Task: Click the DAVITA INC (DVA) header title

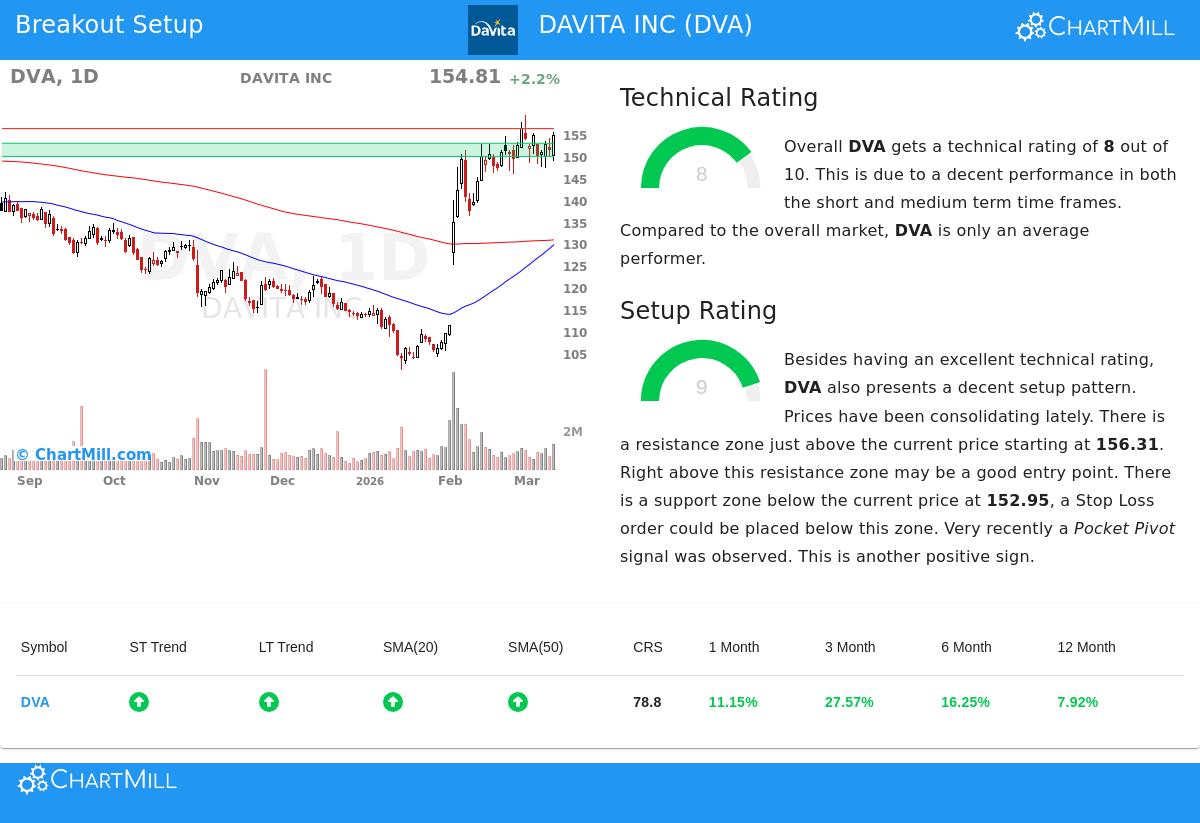Action: (645, 24)
